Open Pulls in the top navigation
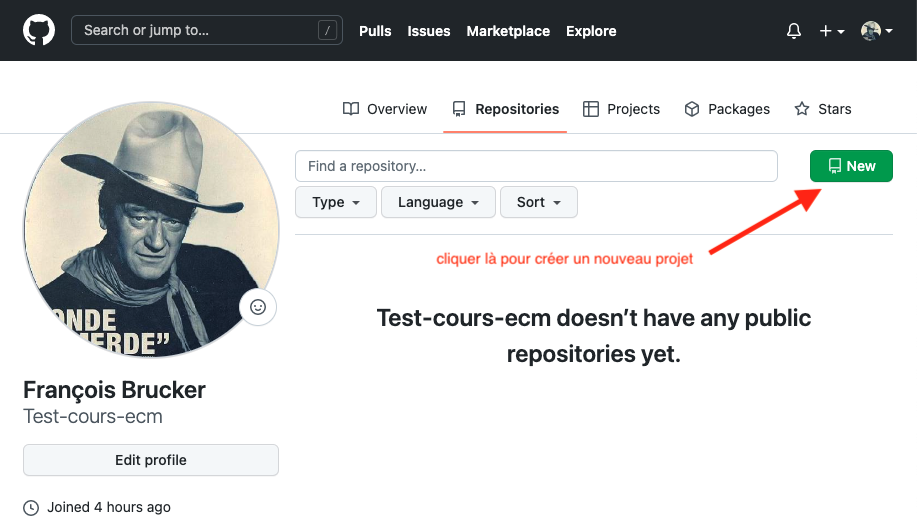The image size is (917, 527). tap(375, 31)
